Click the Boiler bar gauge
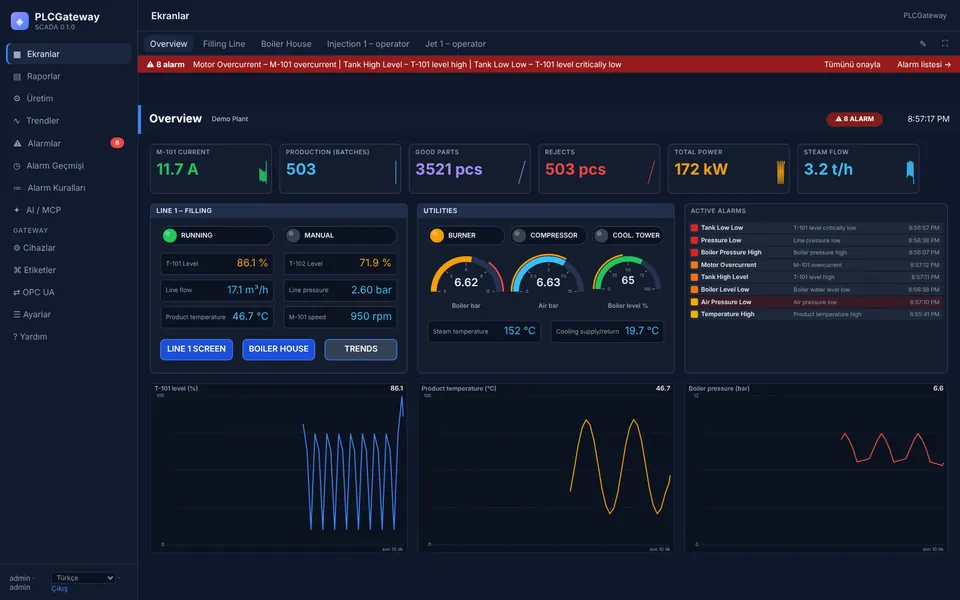 coord(467,280)
